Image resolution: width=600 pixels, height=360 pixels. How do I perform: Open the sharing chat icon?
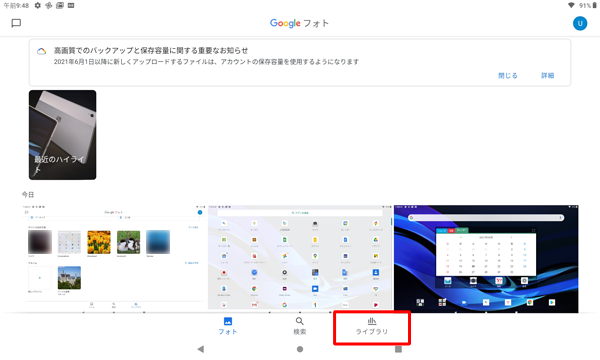16,23
